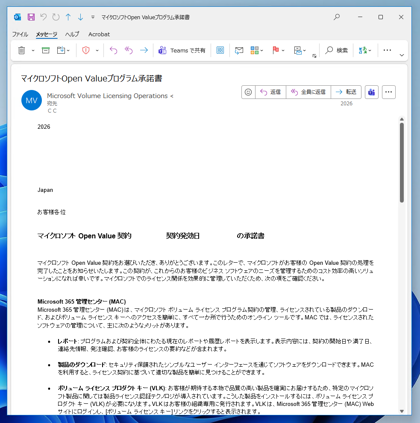Select the メッセージ ribbon tab
This screenshot has width=420, height=423.
coord(47,34)
